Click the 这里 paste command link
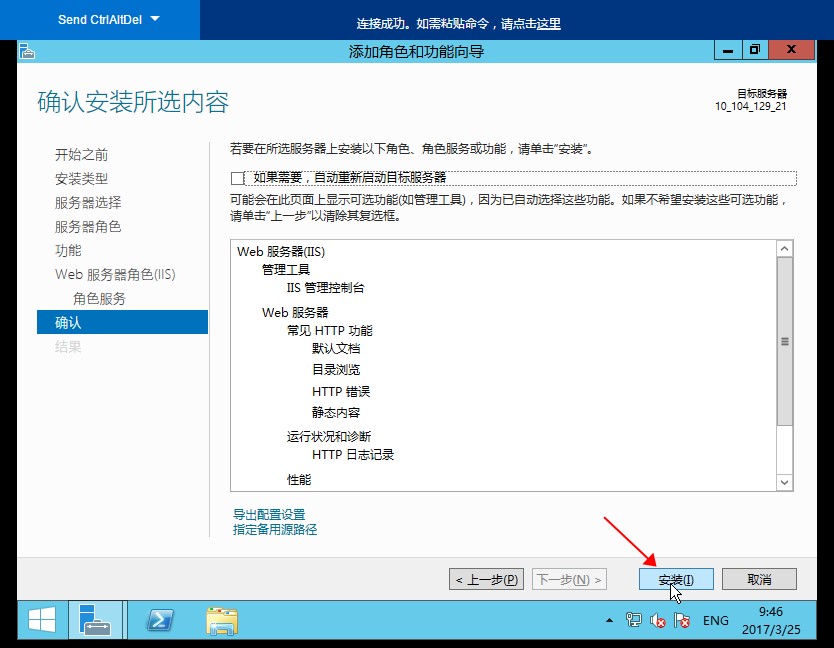Image resolution: width=834 pixels, height=648 pixels. [x=548, y=24]
